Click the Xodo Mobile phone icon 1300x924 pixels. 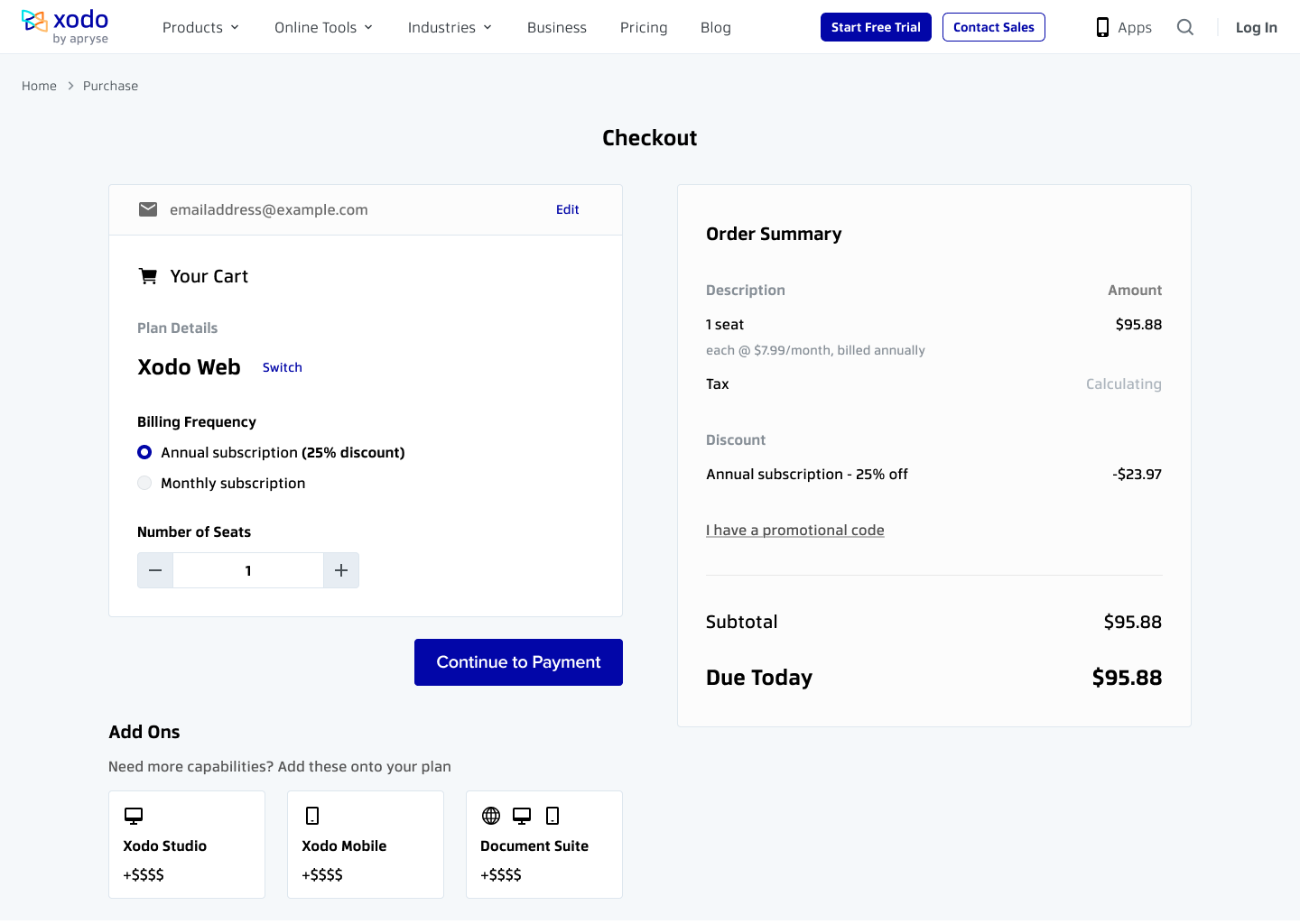point(312,816)
